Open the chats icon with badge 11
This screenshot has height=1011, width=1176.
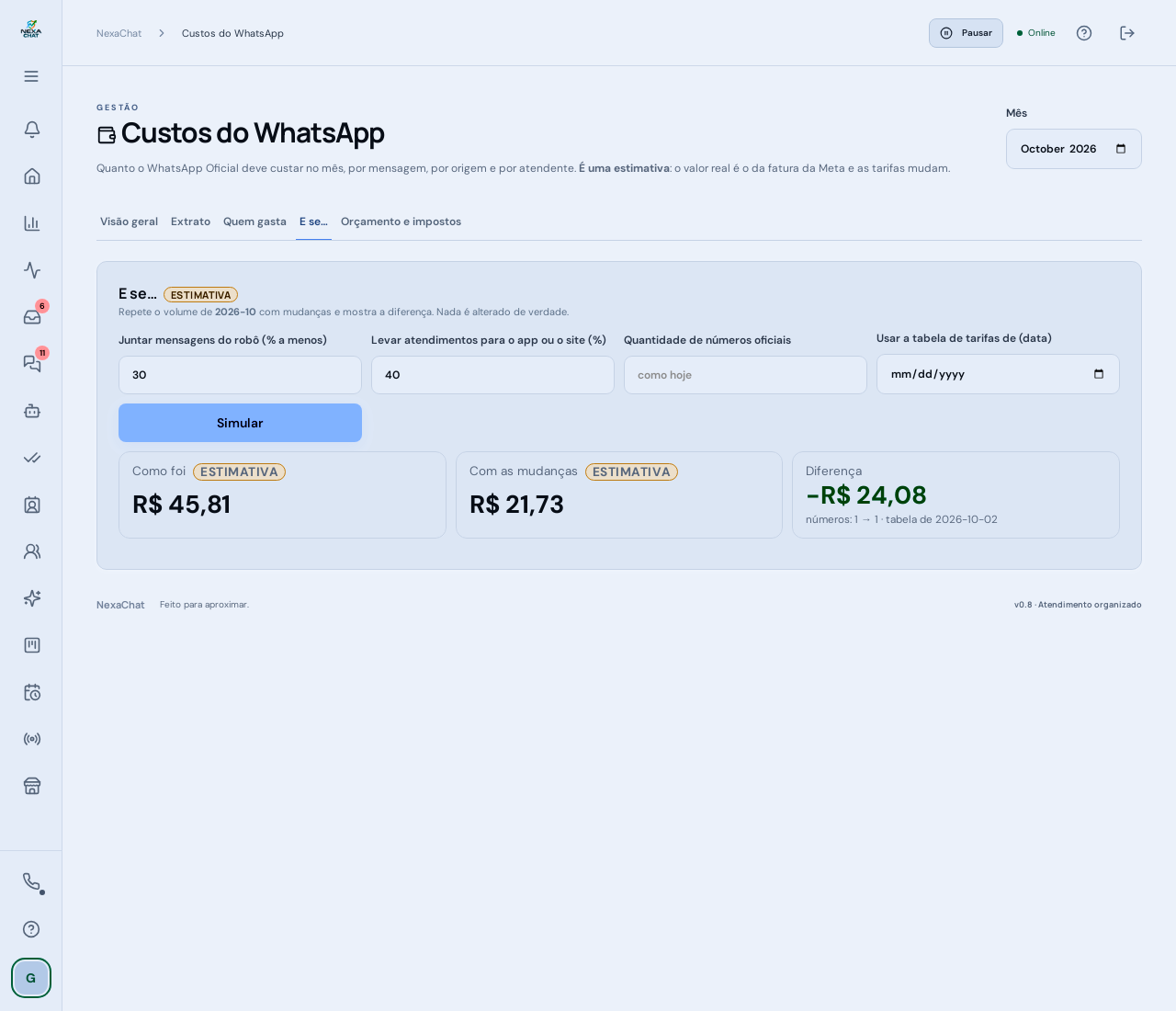coord(31,364)
